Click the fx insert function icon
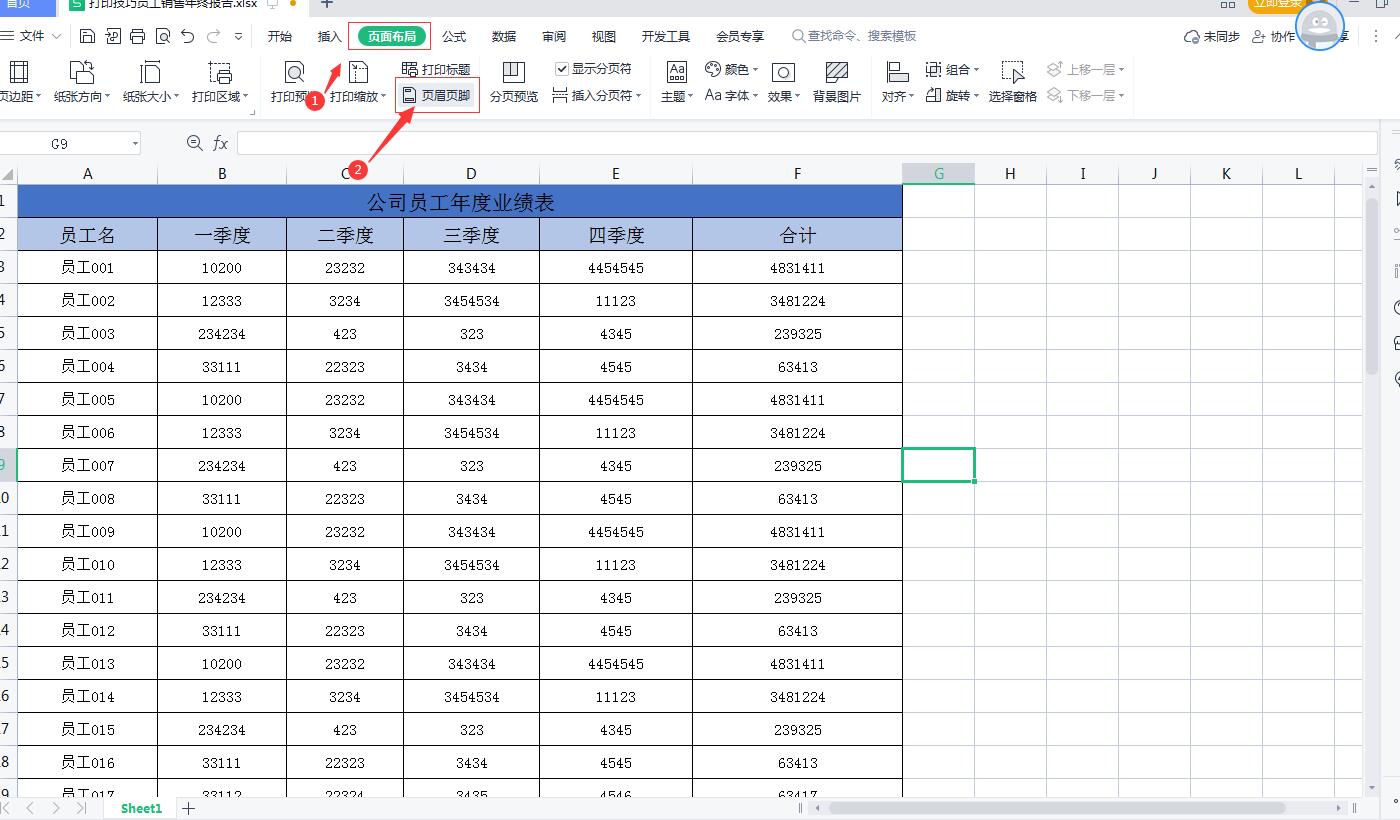The height and width of the screenshot is (820, 1400). click(221, 144)
